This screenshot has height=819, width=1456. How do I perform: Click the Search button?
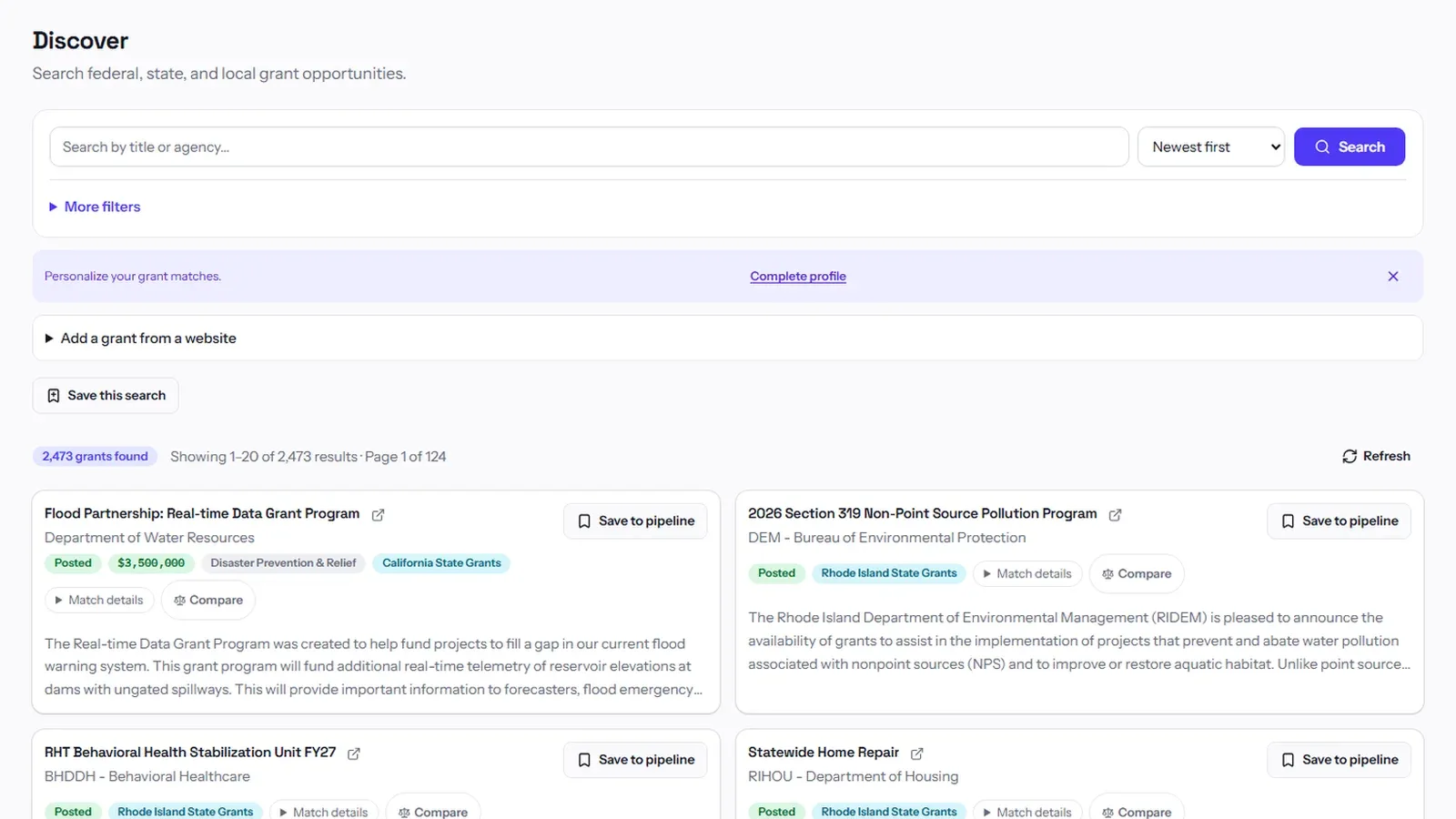pyautogui.click(x=1350, y=147)
